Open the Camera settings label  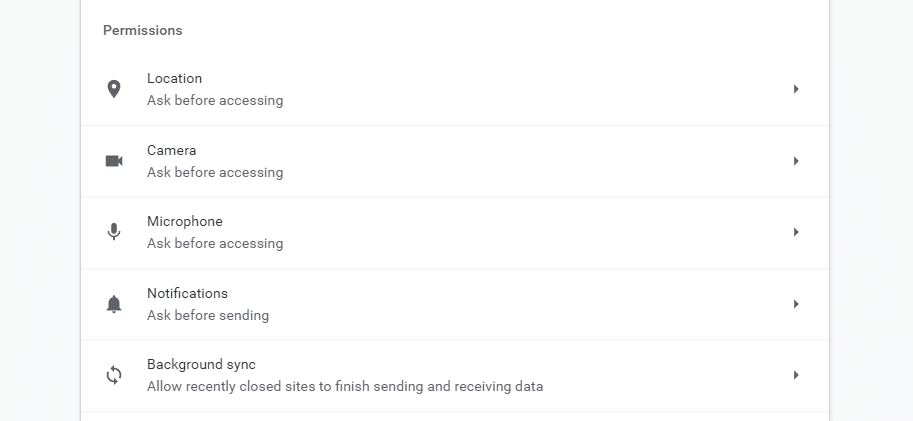pyautogui.click(x=172, y=150)
